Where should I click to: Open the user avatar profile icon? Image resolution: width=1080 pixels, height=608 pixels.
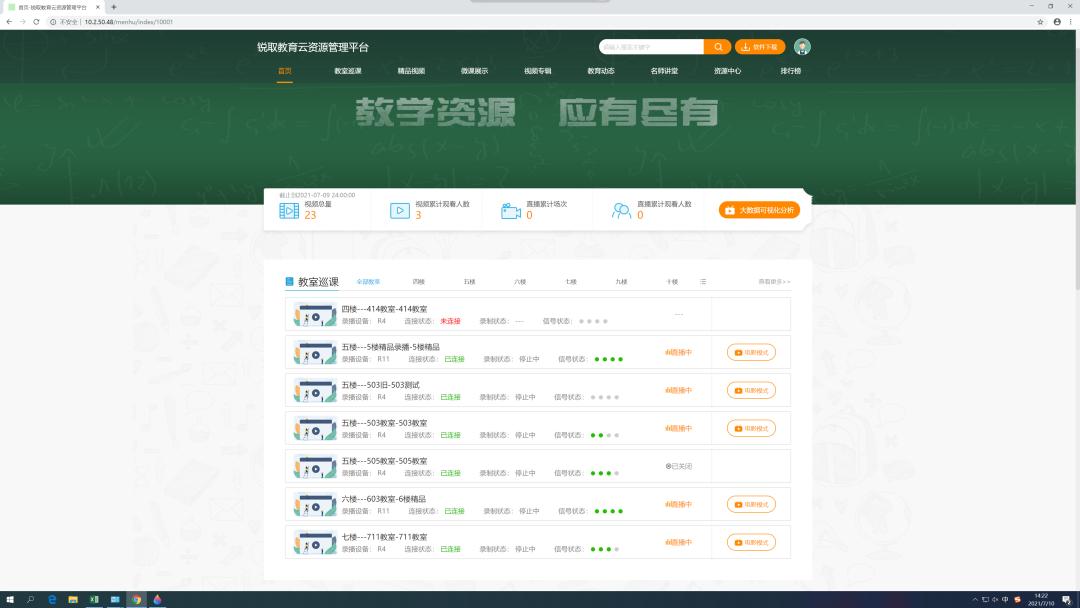[x=802, y=47]
